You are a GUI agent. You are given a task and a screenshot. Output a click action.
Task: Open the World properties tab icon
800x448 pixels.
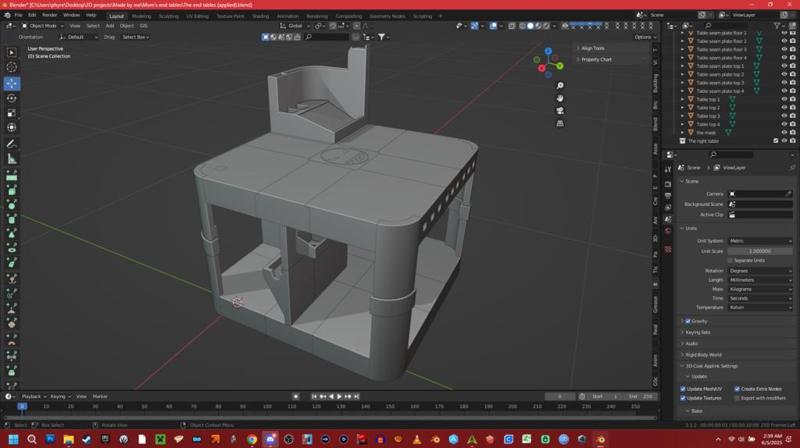[x=668, y=231]
